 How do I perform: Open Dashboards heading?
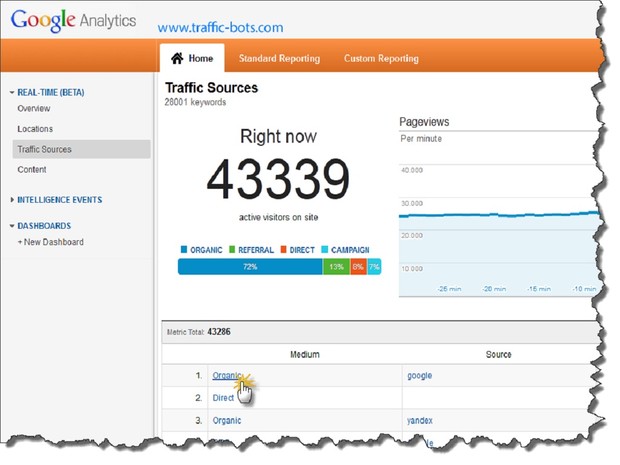[x=44, y=226]
